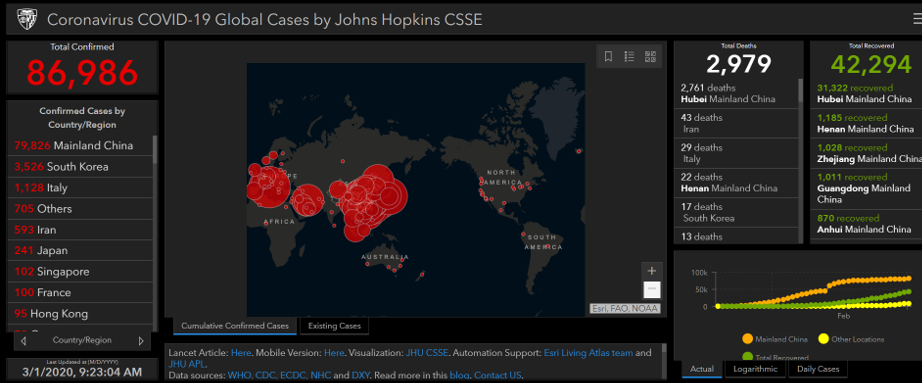This screenshot has height=383, width=922.
Task: Click the deaths list scrollbar
Action: (800, 91)
